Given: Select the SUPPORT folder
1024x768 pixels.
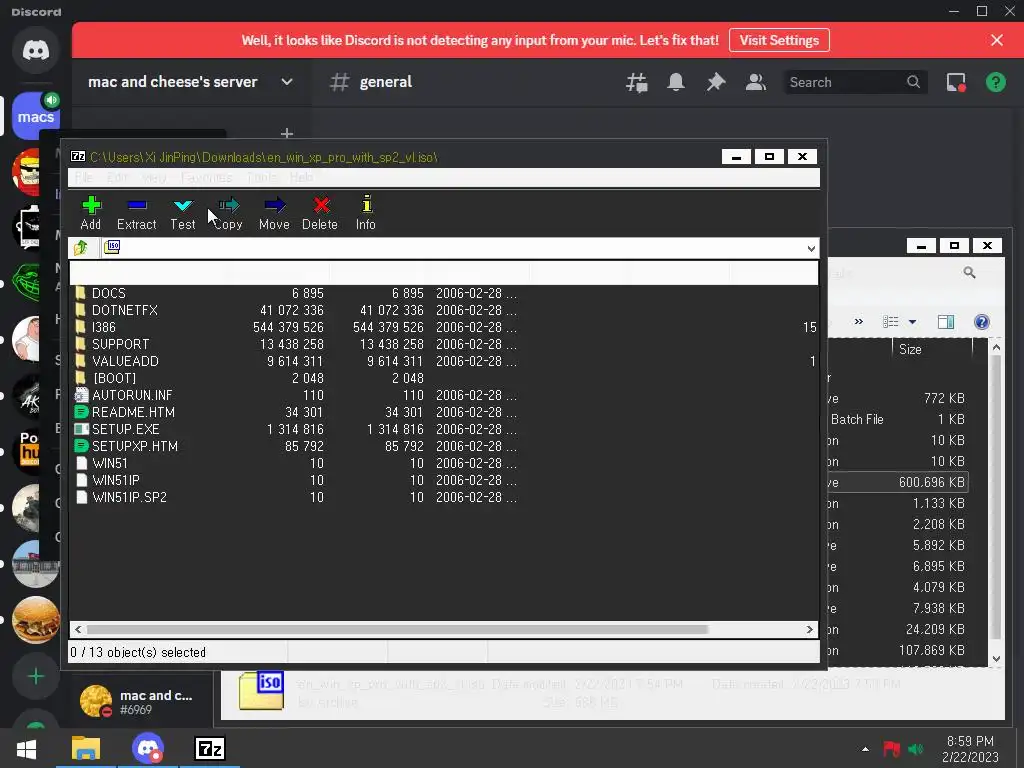Looking at the screenshot, I should pyautogui.click(x=120, y=344).
